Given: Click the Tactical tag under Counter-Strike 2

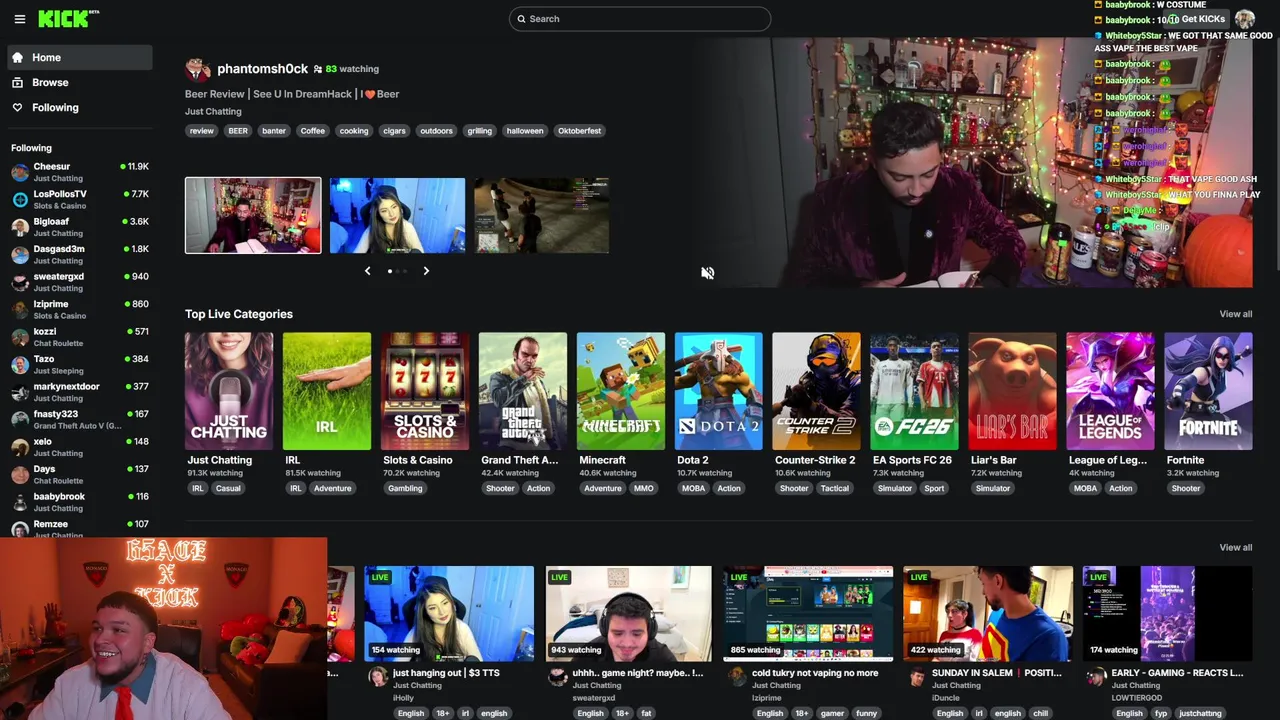Looking at the screenshot, I should click(834, 489).
